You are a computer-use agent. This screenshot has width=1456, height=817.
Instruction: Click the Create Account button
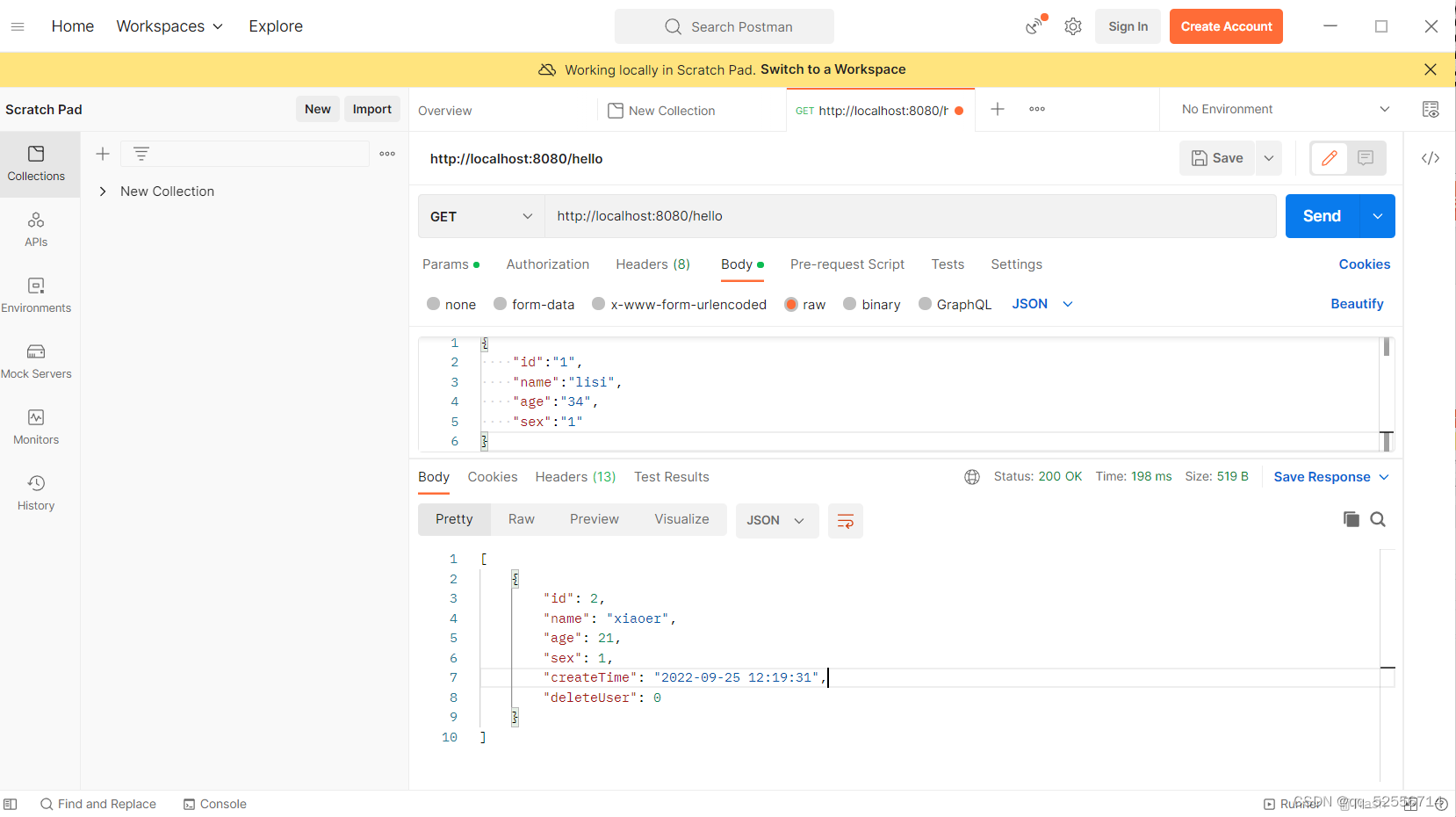point(1226,26)
